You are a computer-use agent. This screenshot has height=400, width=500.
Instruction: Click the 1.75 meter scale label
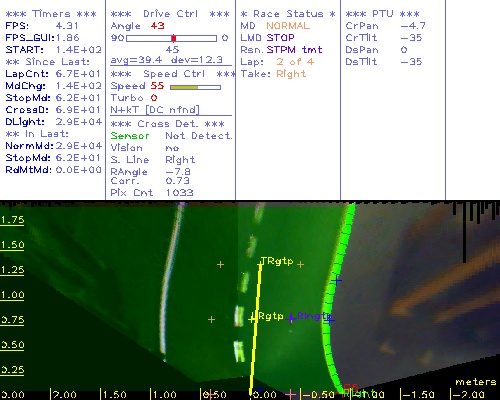[12, 220]
